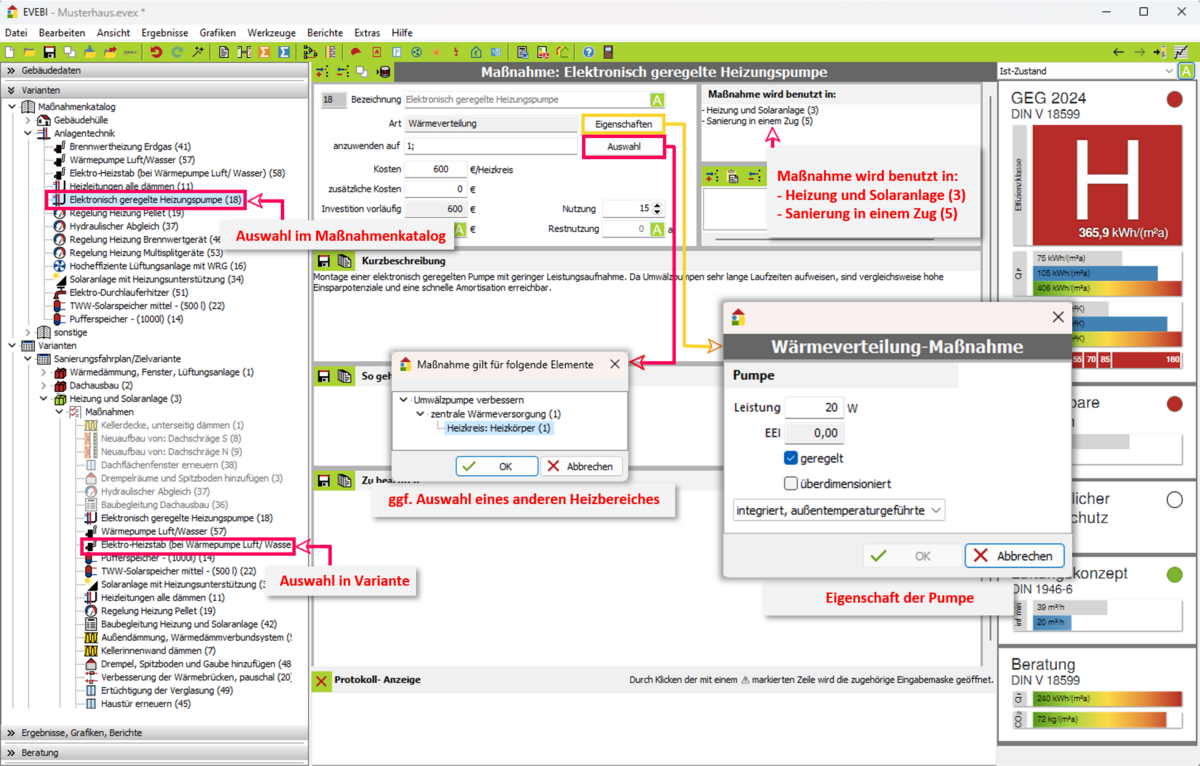Expand the Gebäudehülle tree node
1200x766 pixels.
[28, 120]
